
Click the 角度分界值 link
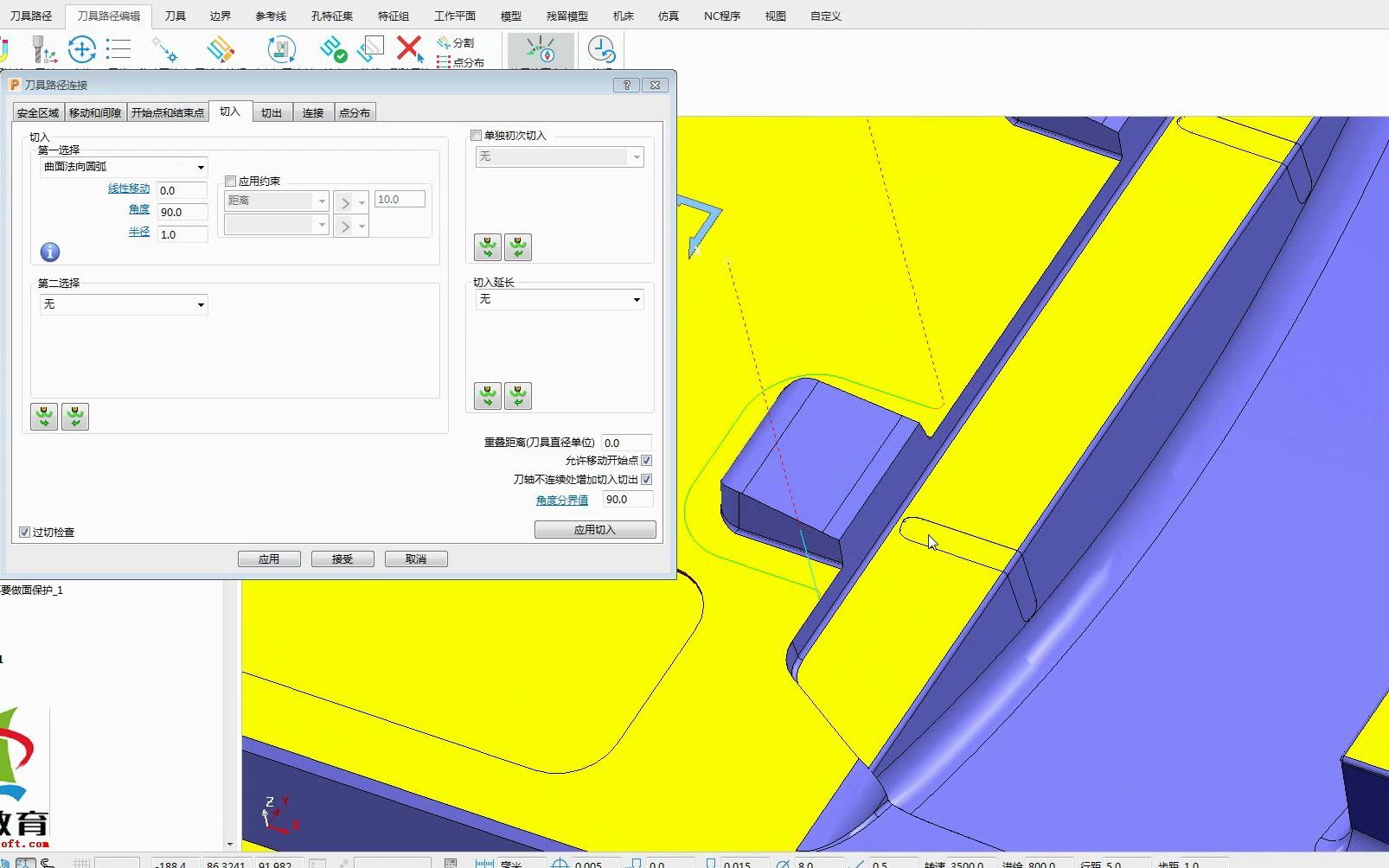pos(562,501)
